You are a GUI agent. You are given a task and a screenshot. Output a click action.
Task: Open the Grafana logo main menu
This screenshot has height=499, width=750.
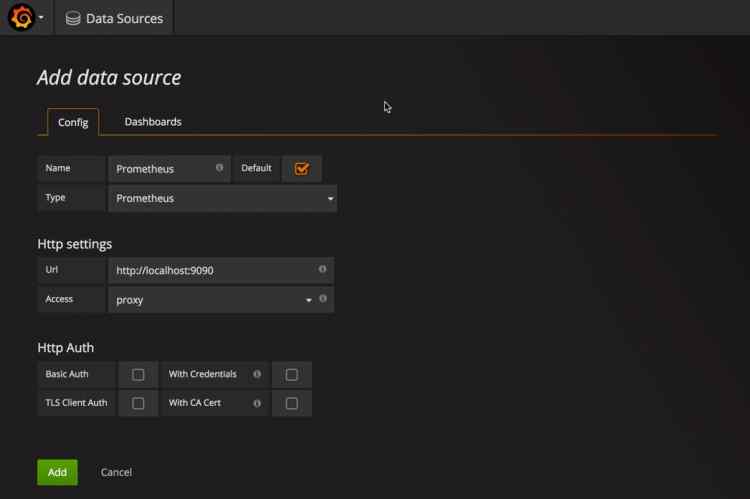[x=21, y=17]
